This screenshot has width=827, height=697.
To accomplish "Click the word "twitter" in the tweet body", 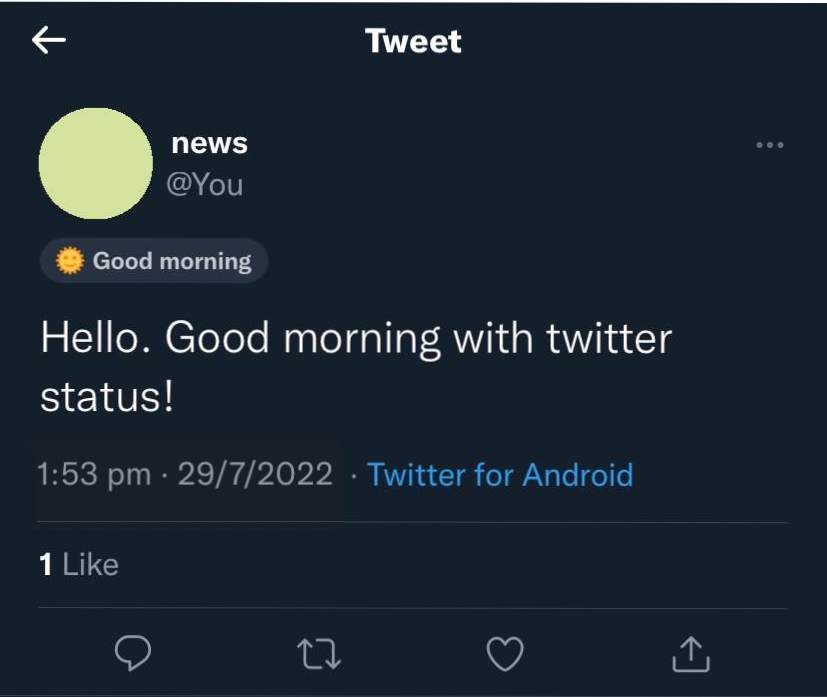I will pyautogui.click(x=609, y=338).
